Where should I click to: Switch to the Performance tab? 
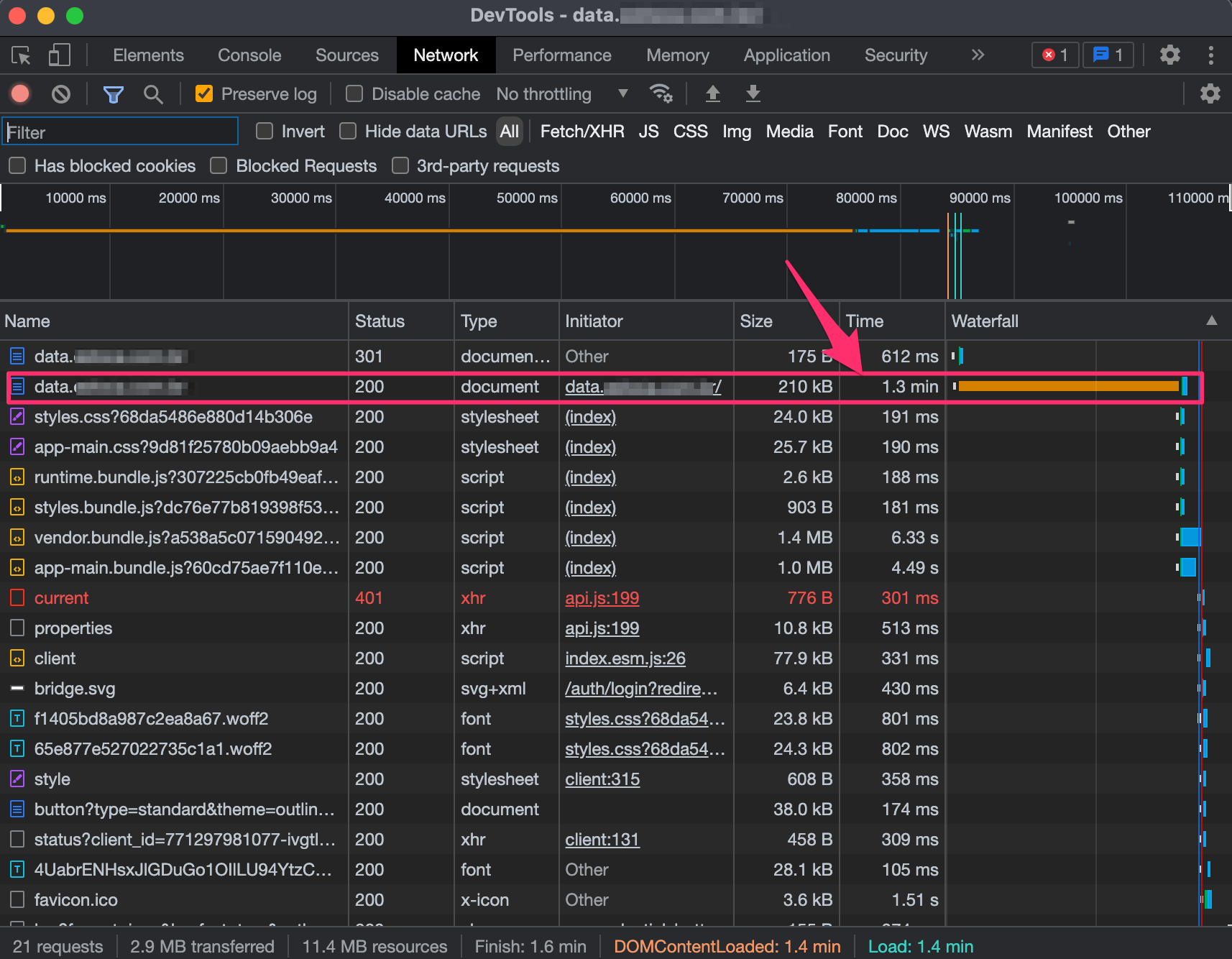click(x=562, y=55)
